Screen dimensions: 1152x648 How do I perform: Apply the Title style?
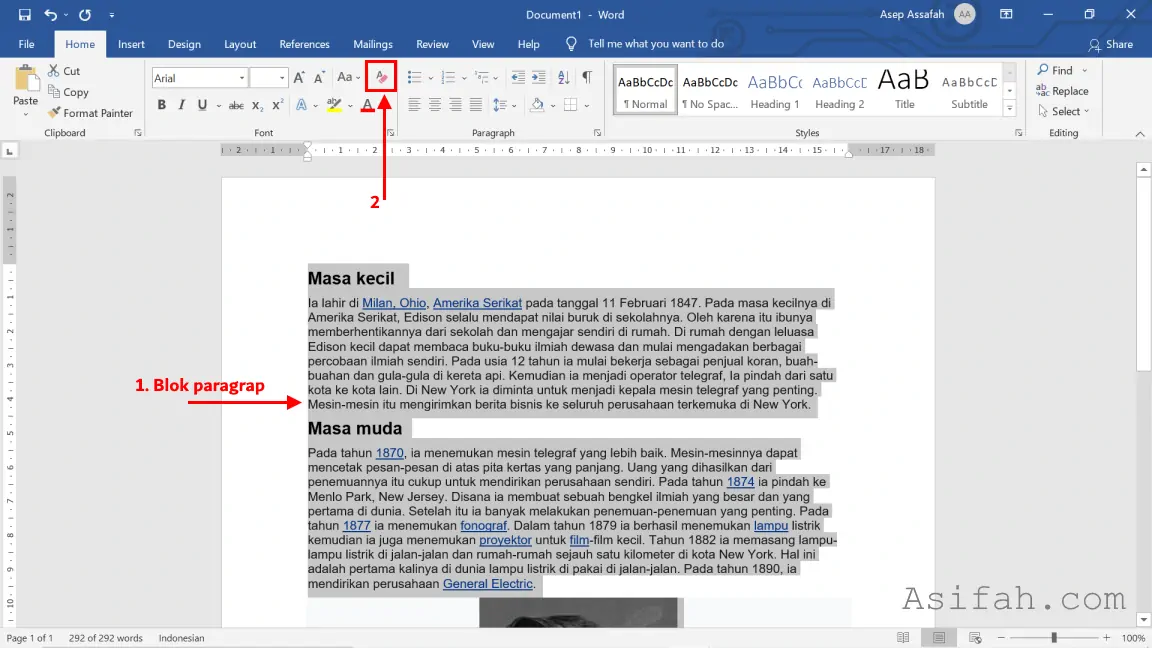904,90
